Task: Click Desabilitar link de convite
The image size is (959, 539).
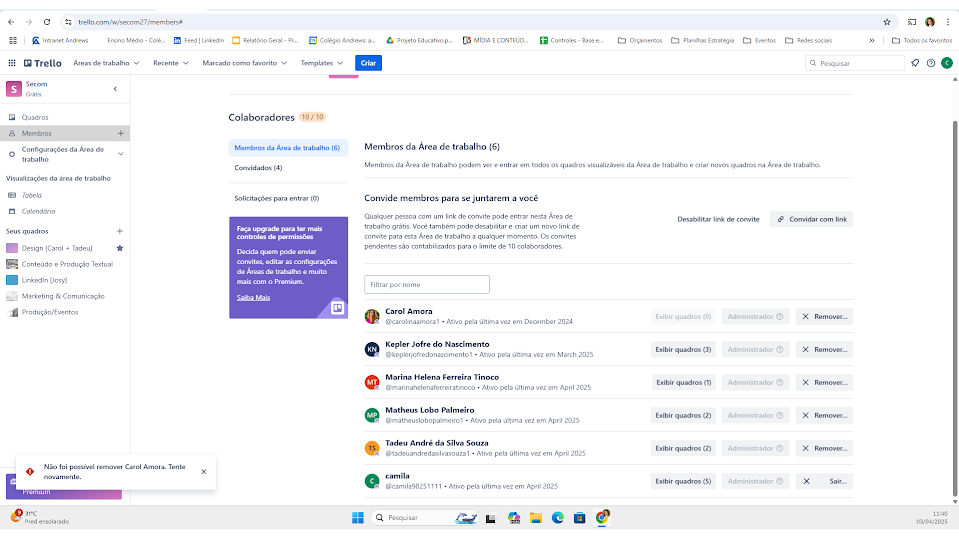Action: pyautogui.click(x=718, y=219)
